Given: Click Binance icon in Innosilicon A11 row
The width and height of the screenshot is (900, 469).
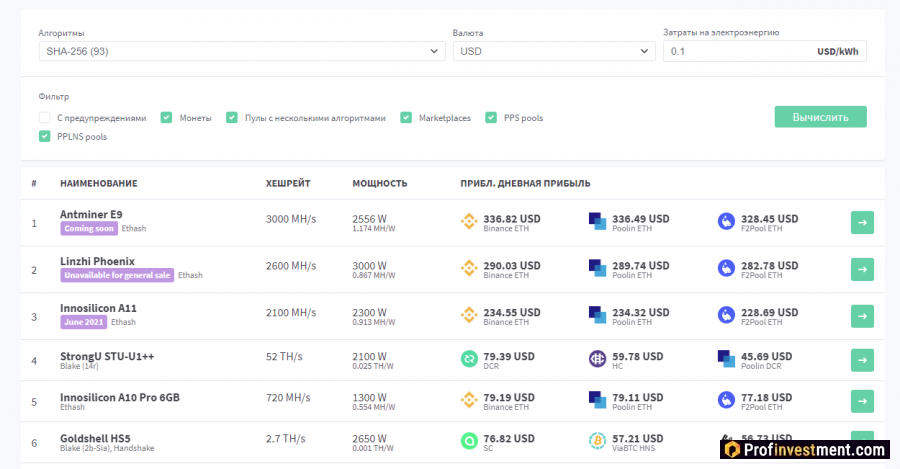Looking at the screenshot, I should 469,315.
